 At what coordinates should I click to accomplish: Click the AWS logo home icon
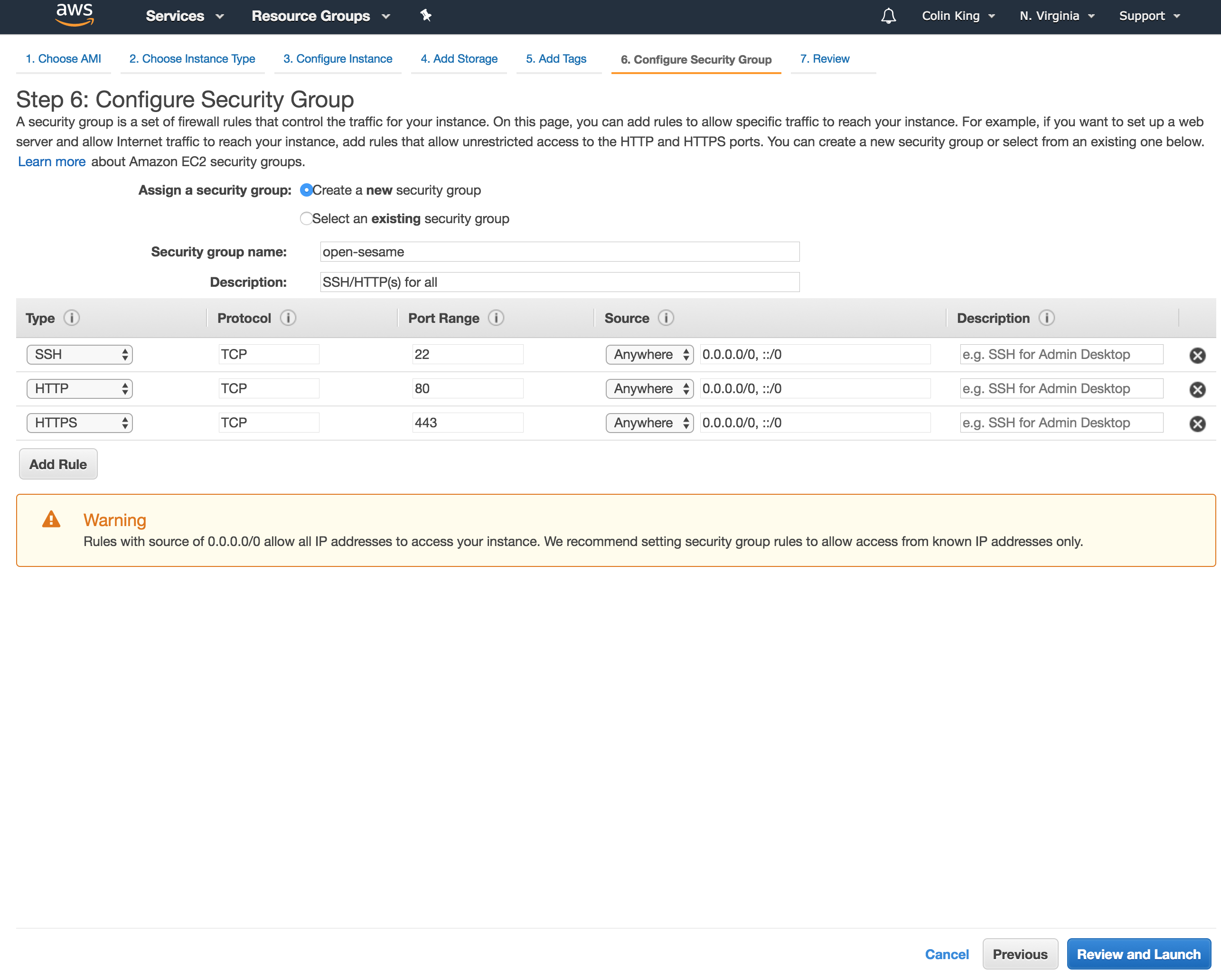coord(74,15)
